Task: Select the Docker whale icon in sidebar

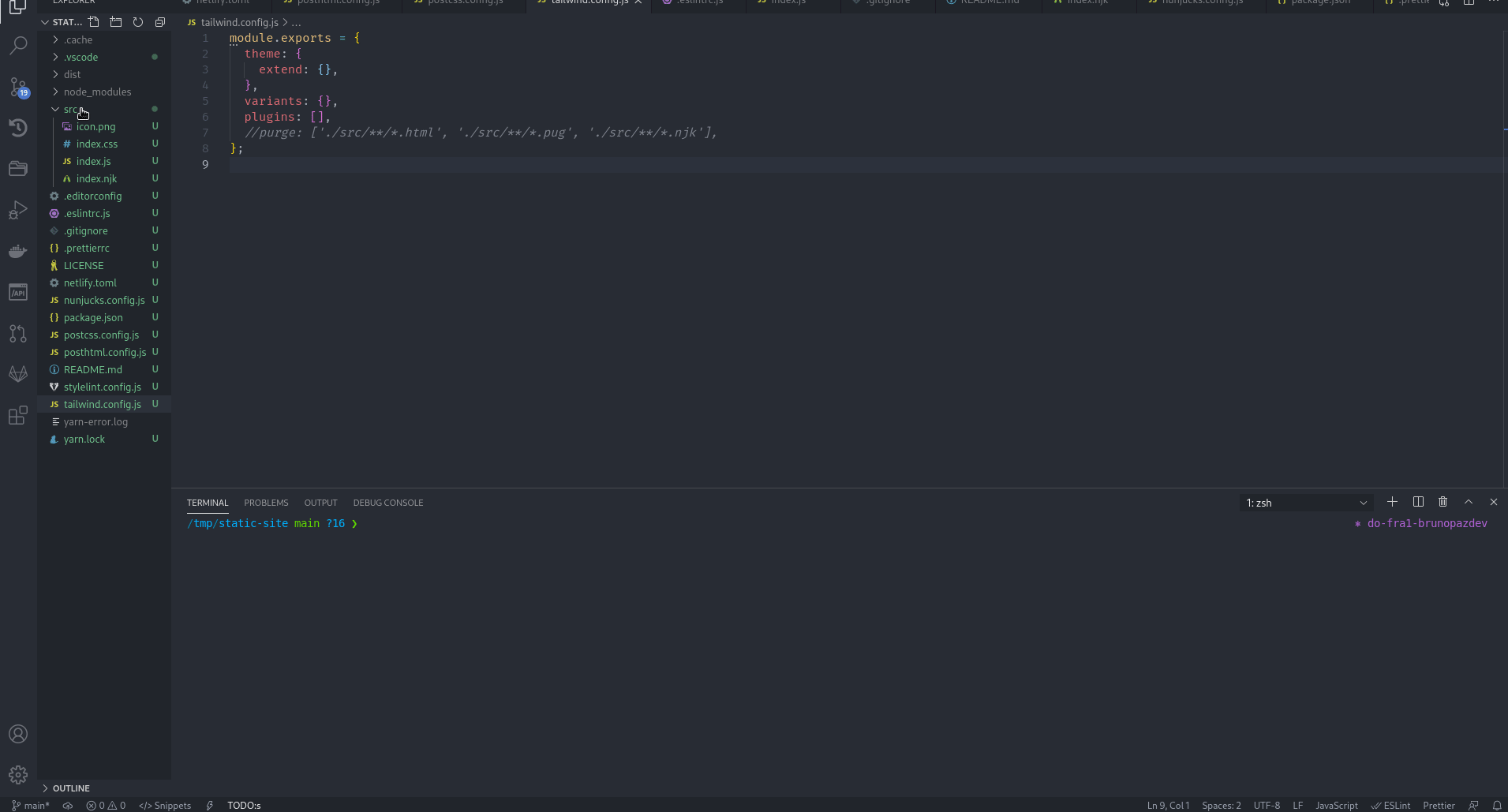Action: click(17, 251)
